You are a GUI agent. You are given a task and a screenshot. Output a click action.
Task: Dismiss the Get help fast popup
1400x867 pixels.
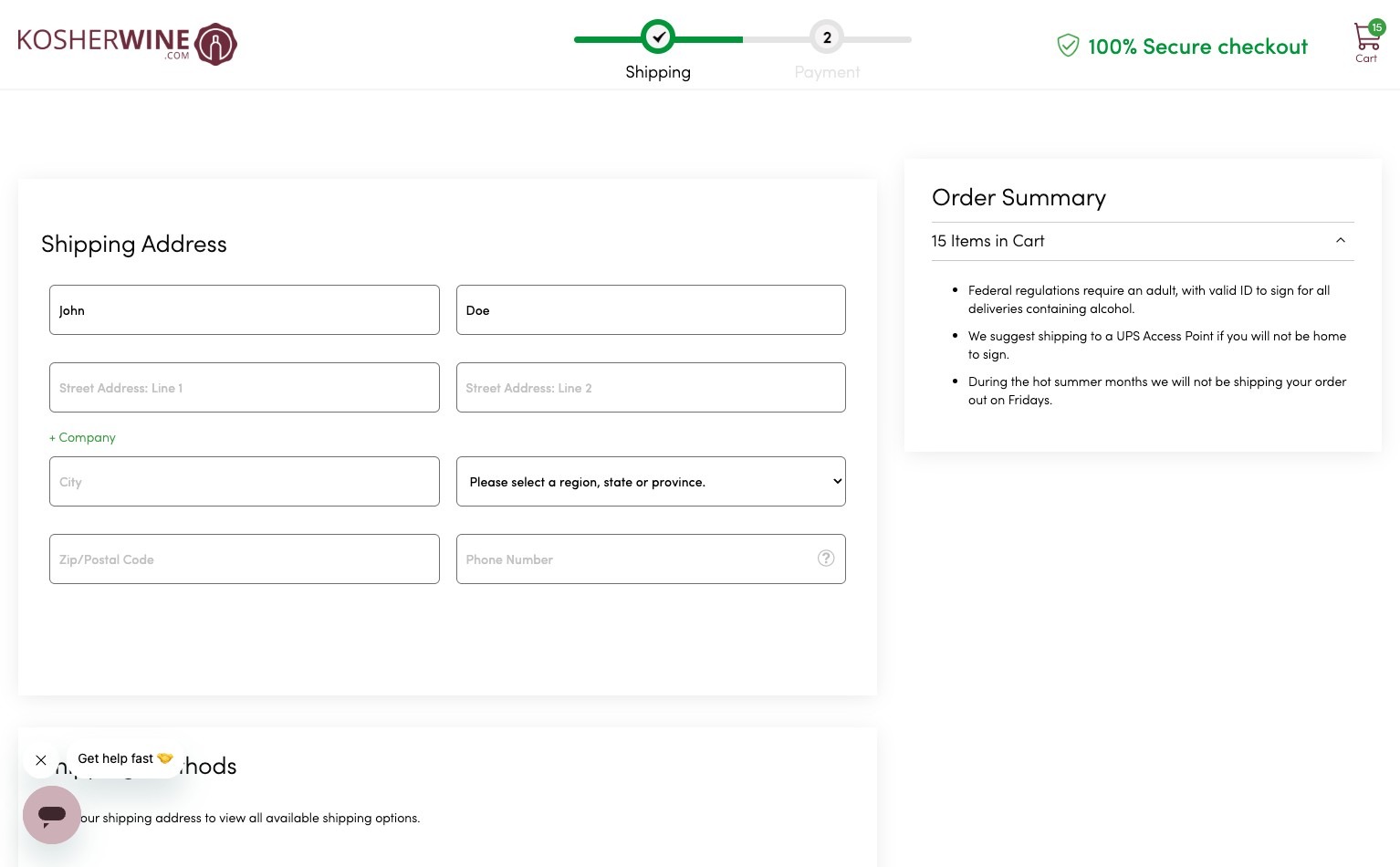point(41,759)
